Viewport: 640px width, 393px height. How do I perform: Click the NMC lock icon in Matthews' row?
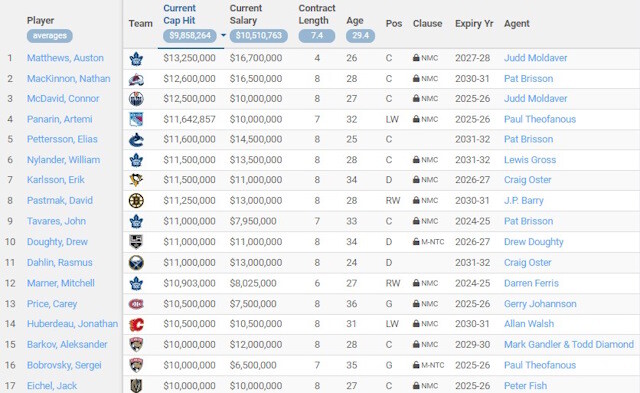(x=416, y=58)
